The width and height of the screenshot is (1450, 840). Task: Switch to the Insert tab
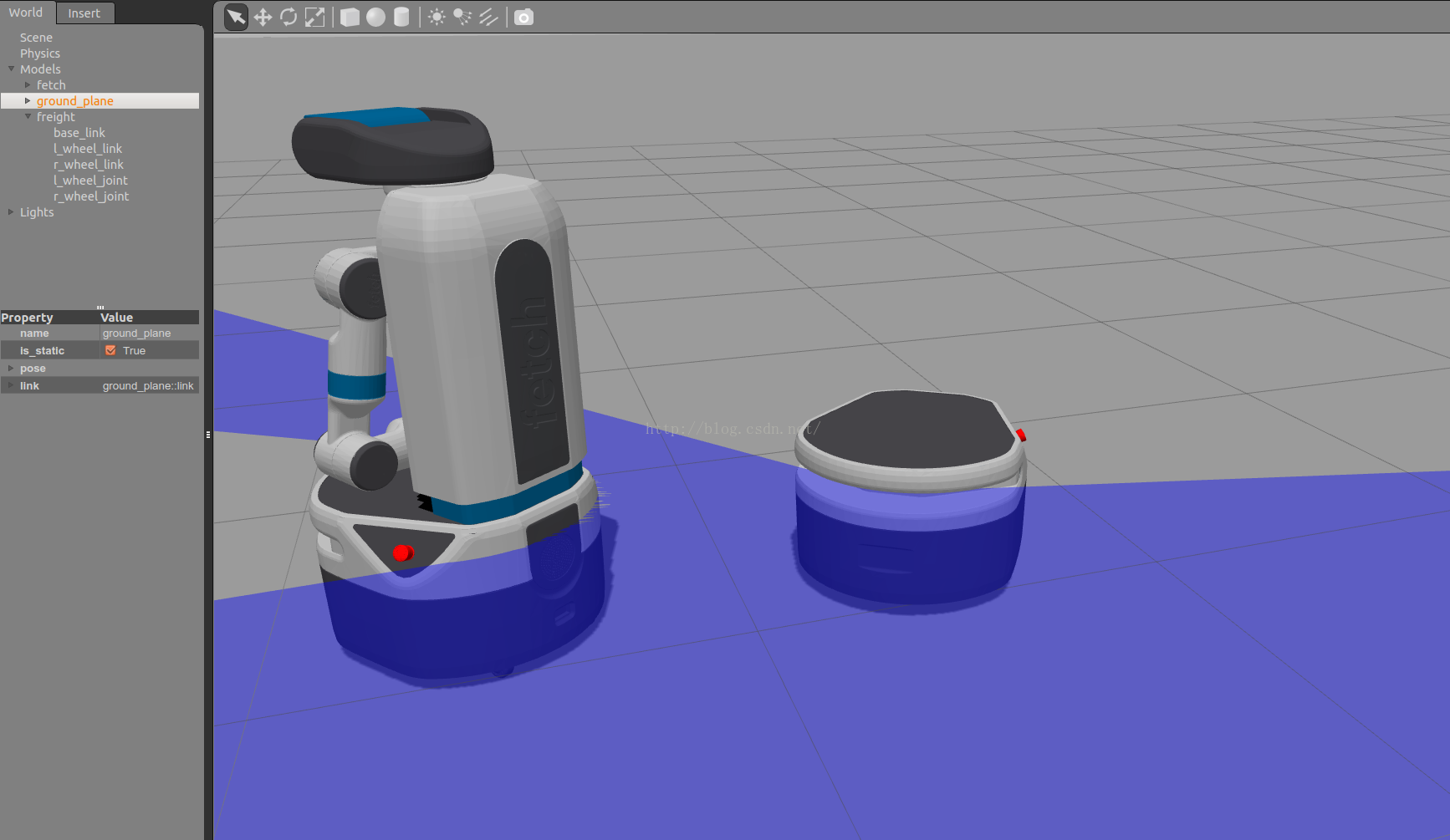(84, 13)
